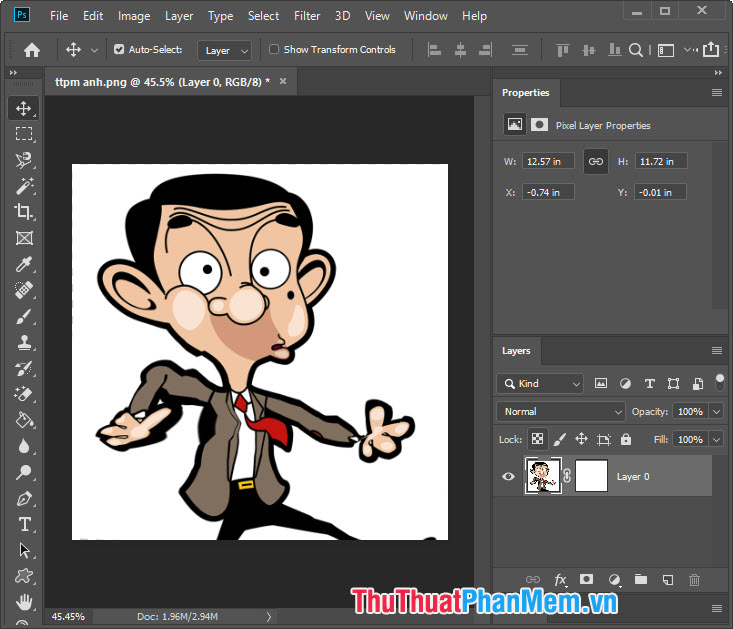Screen dimensions: 733x629
Task: Select the Eraser tool
Action: pos(23,394)
